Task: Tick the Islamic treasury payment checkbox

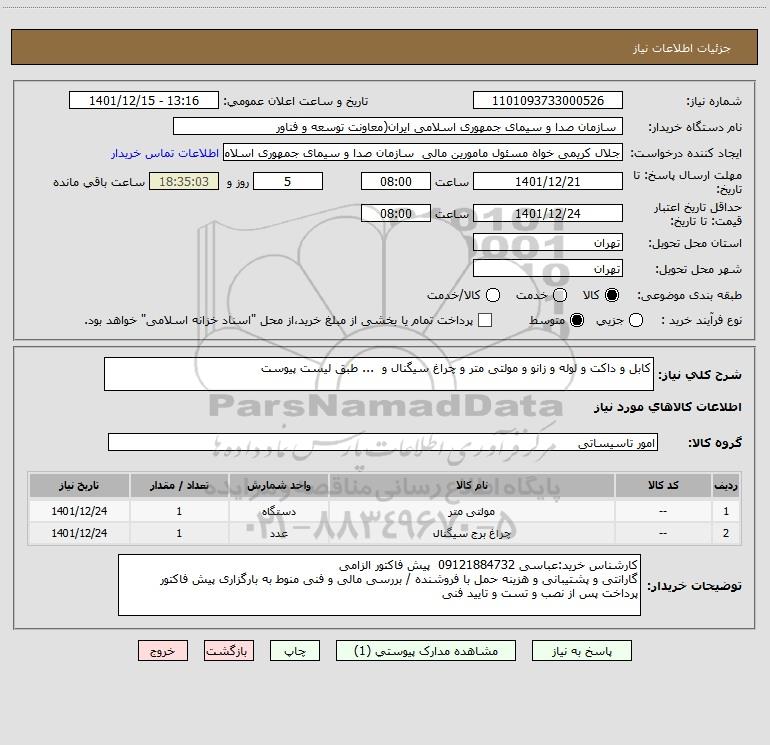Action: (x=485, y=320)
